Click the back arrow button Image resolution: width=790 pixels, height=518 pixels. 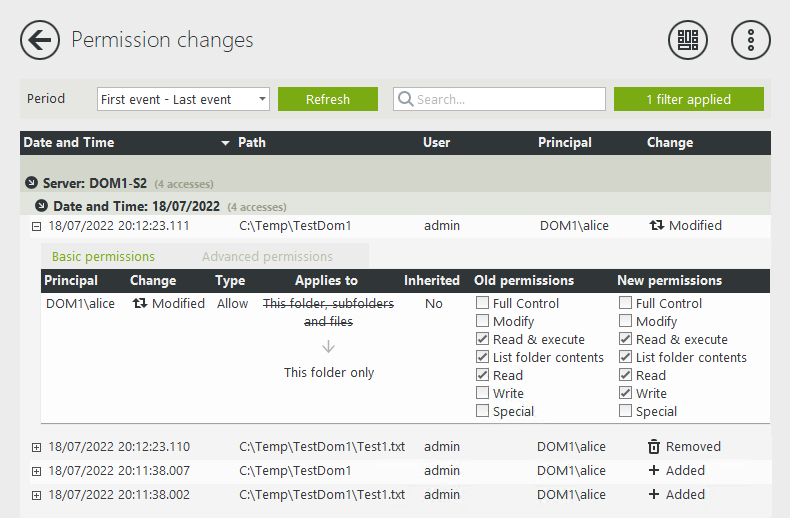[40, 40]
